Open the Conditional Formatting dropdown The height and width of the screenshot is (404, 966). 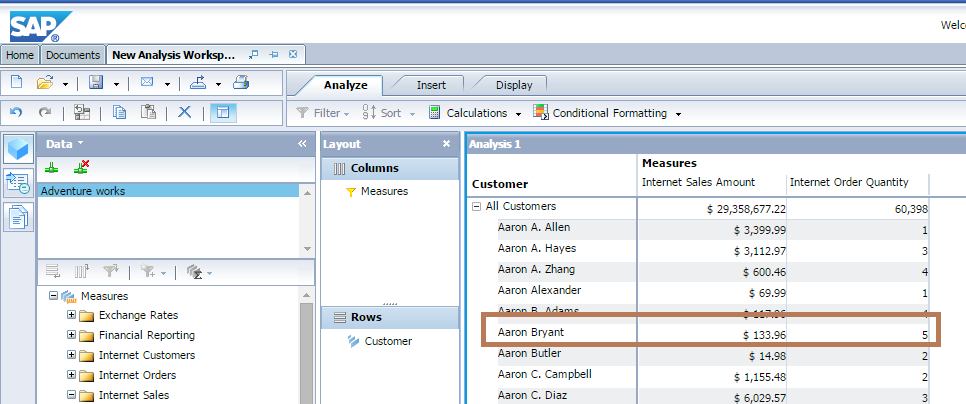point(606,113)
